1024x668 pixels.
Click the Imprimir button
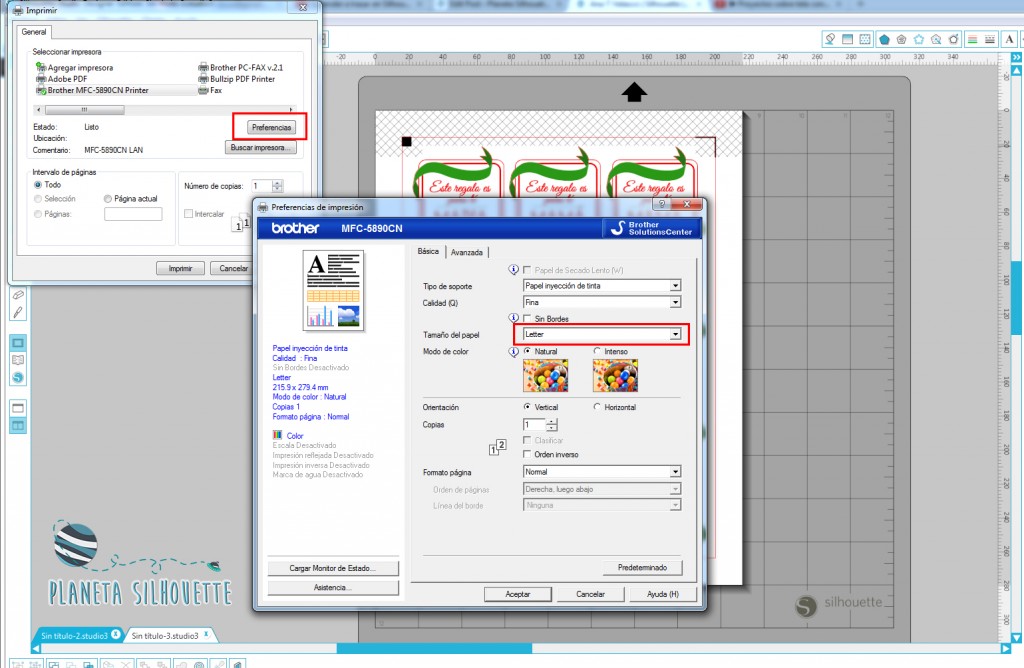(x=180, y=268)
